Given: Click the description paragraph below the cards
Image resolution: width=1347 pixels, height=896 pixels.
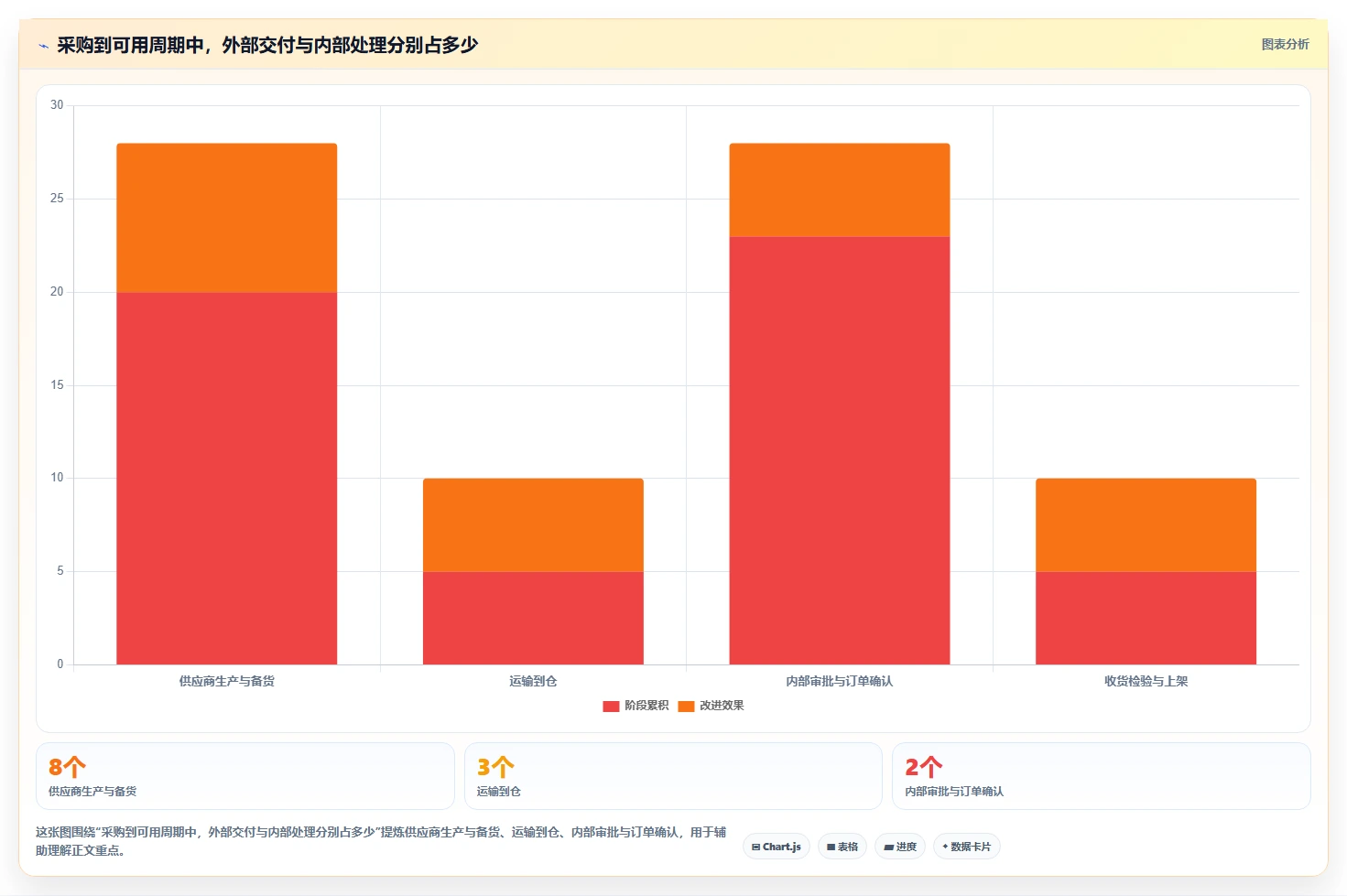Looking at the screenshot, I should (381, 841).
